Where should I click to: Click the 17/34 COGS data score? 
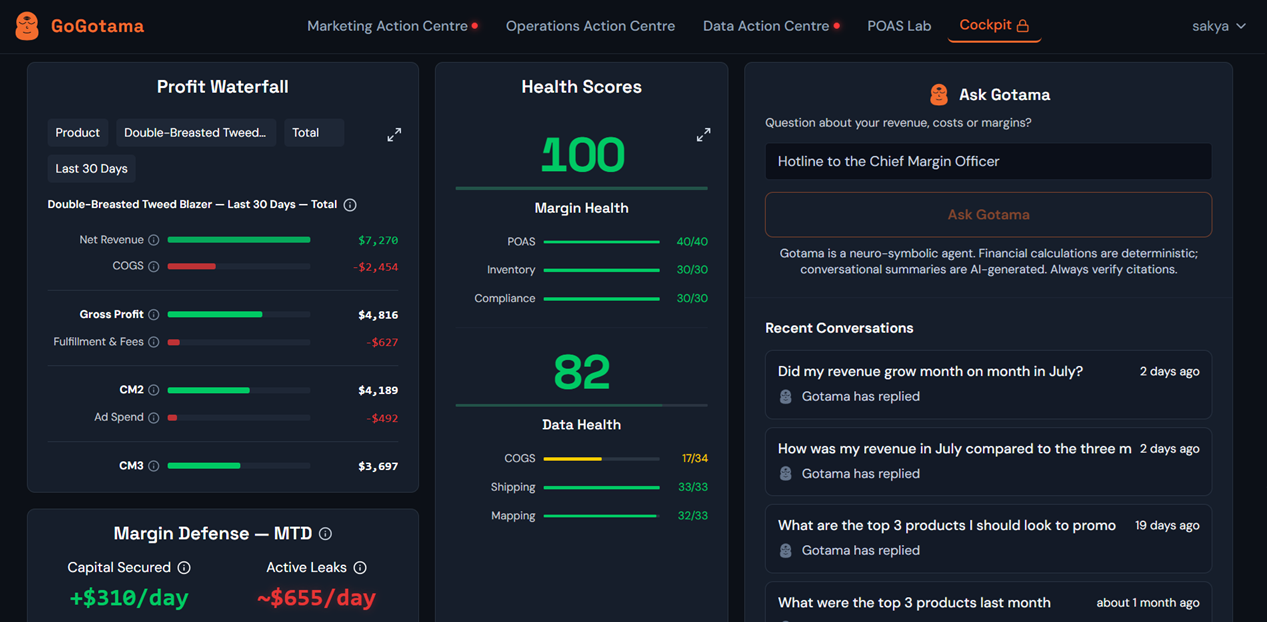tap(695, 459)
